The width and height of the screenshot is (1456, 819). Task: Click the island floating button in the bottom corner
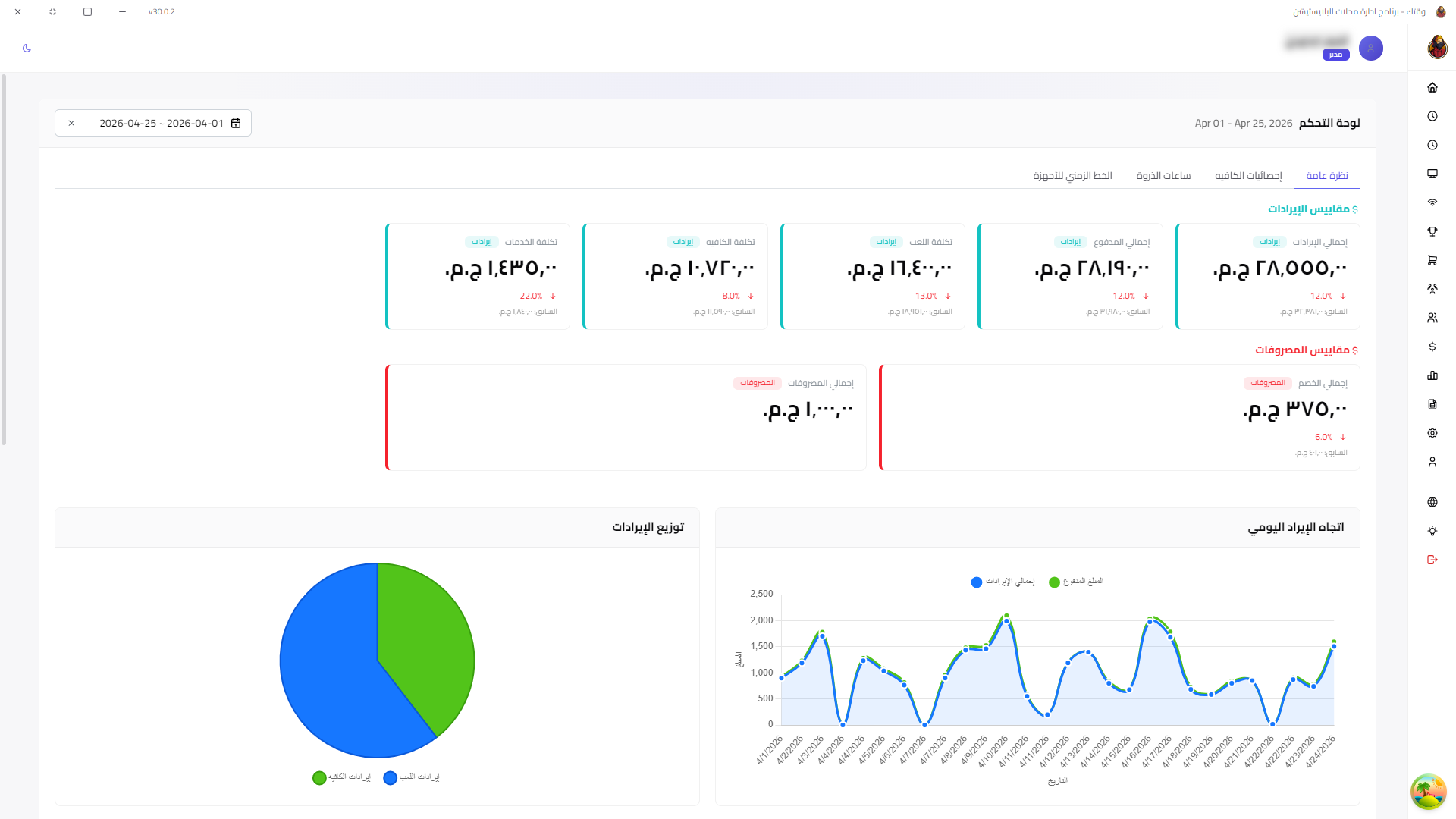pyautogui.click(x=1429, y=792)
